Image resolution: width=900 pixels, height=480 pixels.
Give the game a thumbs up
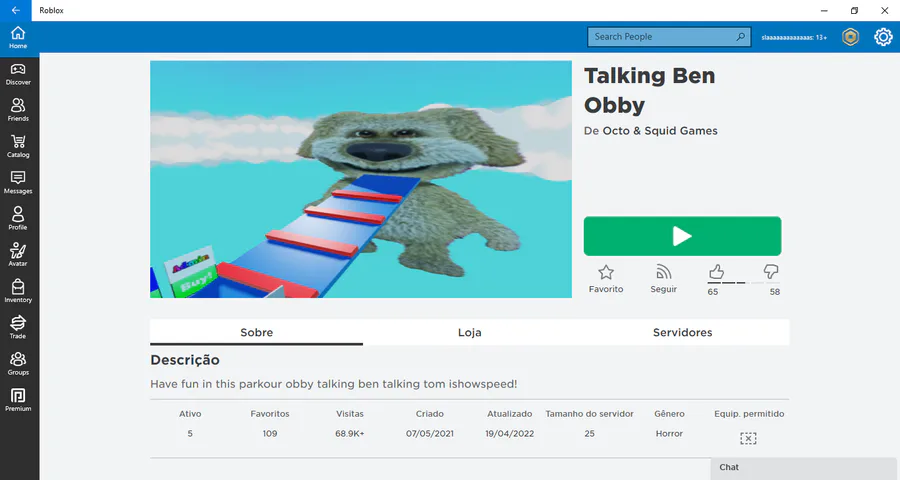pyautogui.click(x=716, y=272)
